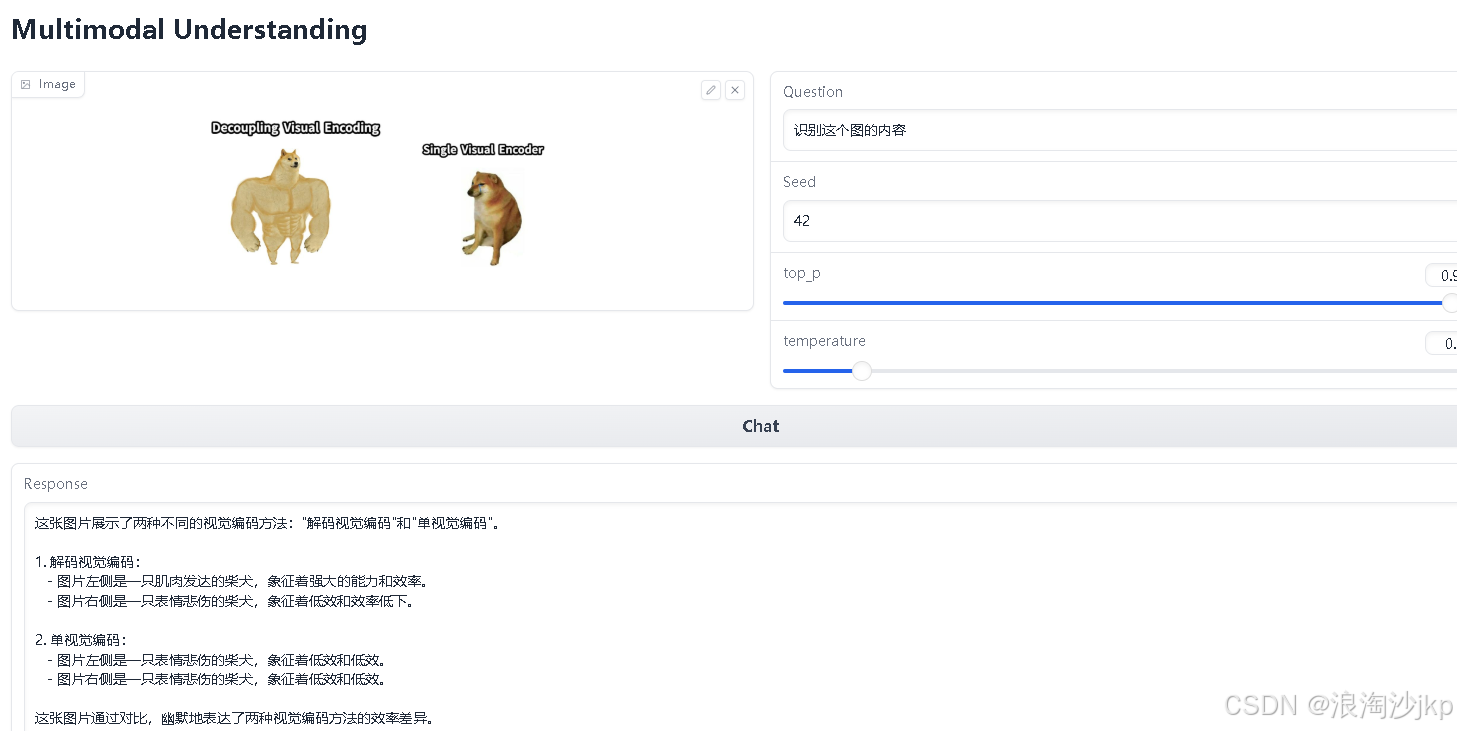This screenshot has width=1457, height=731.
Task: Click the Response text area
Action: [740, 617]
